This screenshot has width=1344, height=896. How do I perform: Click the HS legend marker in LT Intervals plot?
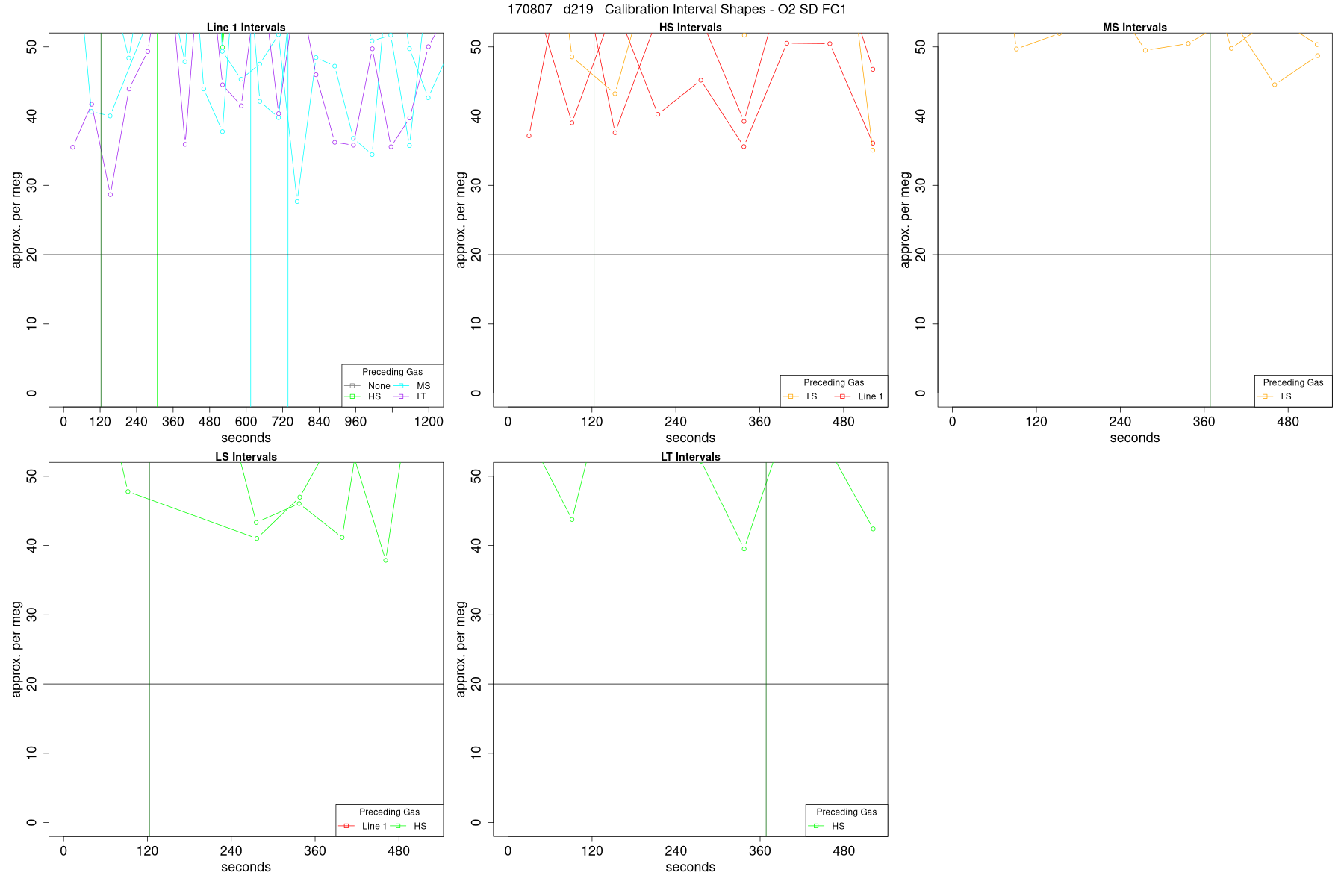click(x=816, y=826)
